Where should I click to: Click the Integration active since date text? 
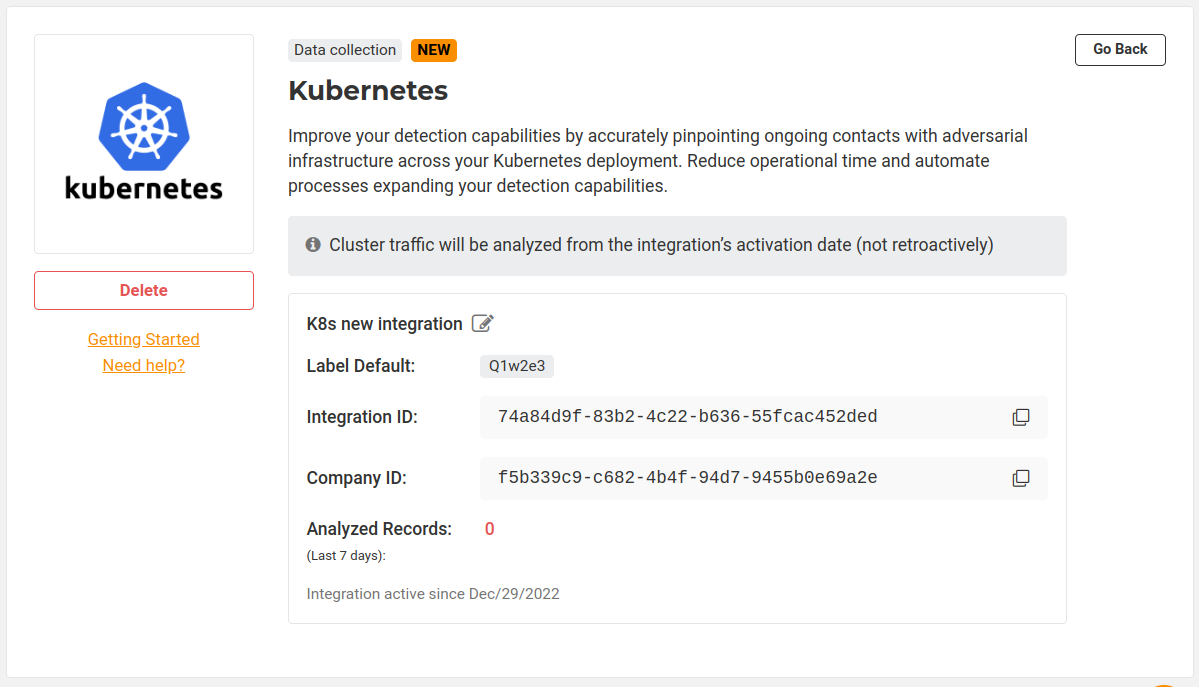pos(433,594)
